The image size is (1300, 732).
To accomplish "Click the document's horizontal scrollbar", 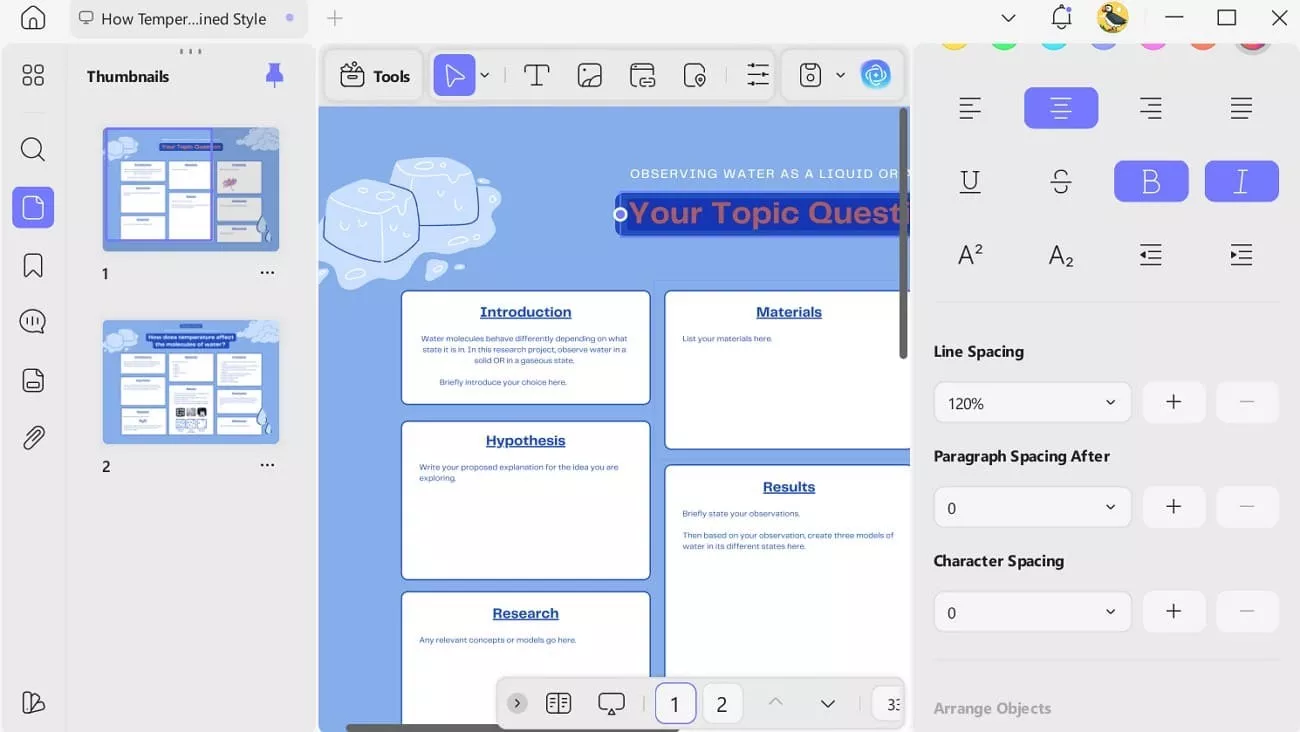I will (x=512, y=728).
